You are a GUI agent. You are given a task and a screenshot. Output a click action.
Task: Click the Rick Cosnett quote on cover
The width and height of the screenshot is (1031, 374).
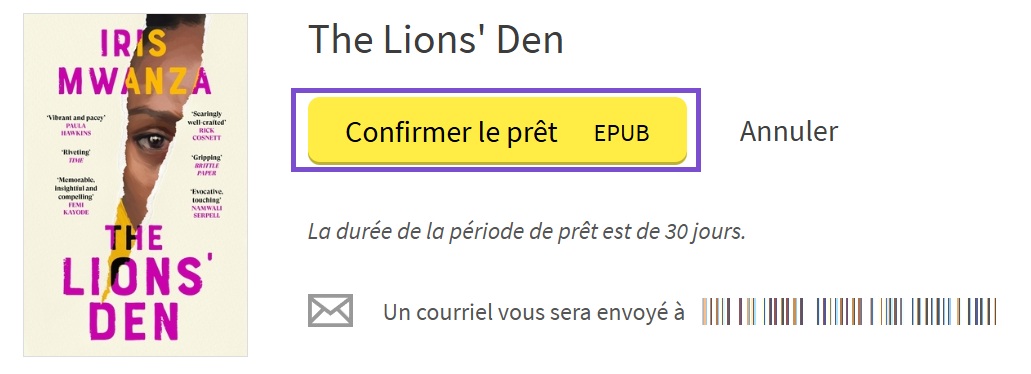click(208, 126)
